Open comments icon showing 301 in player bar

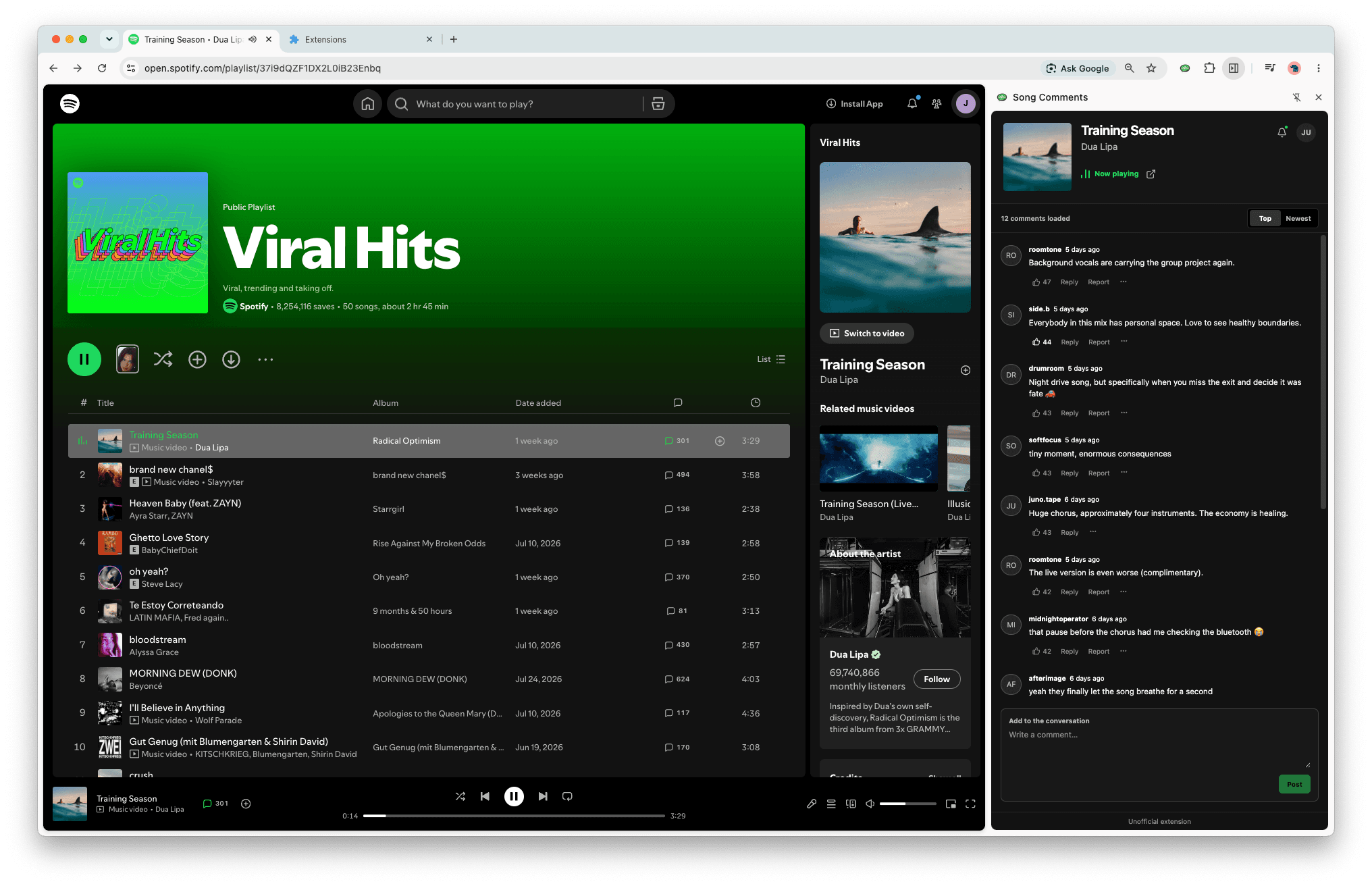pyautogui.click(x=215, y=804)
